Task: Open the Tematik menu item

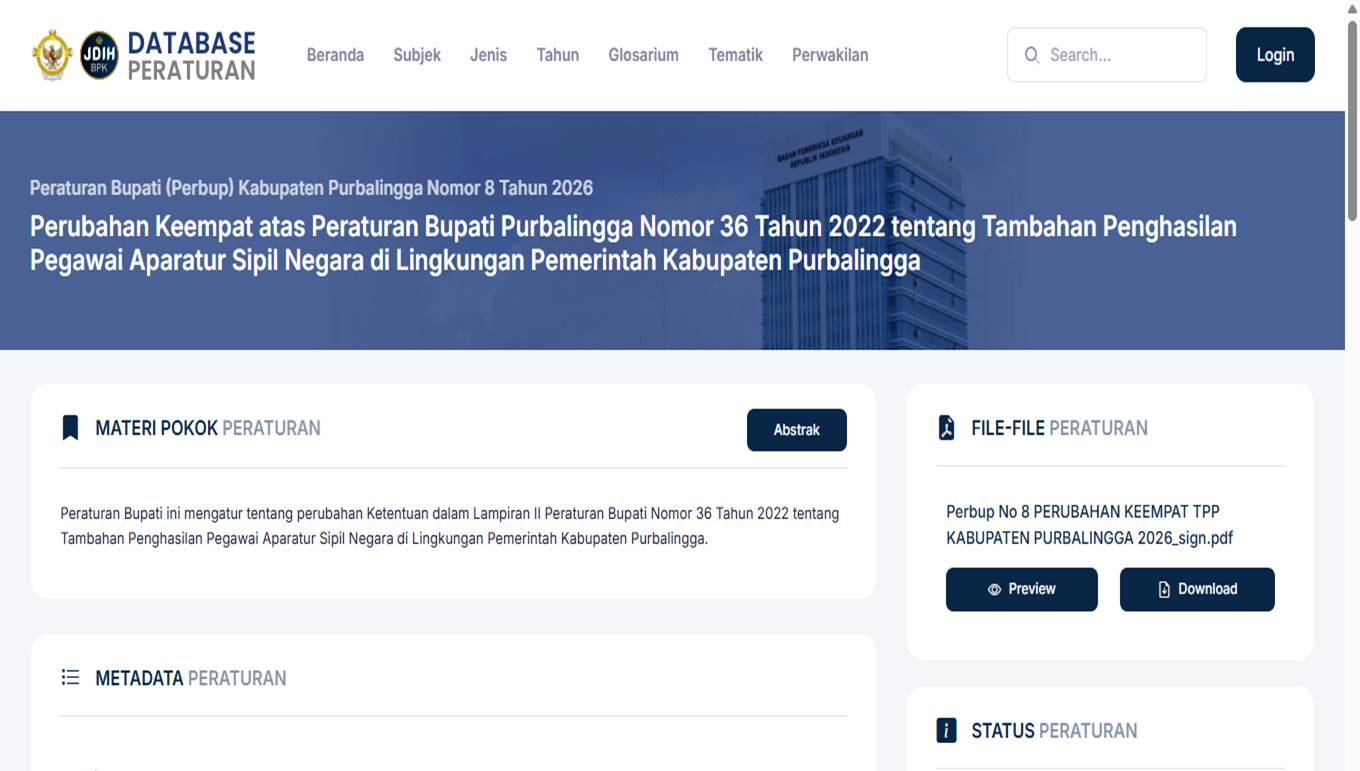Action: pos(736,55)
